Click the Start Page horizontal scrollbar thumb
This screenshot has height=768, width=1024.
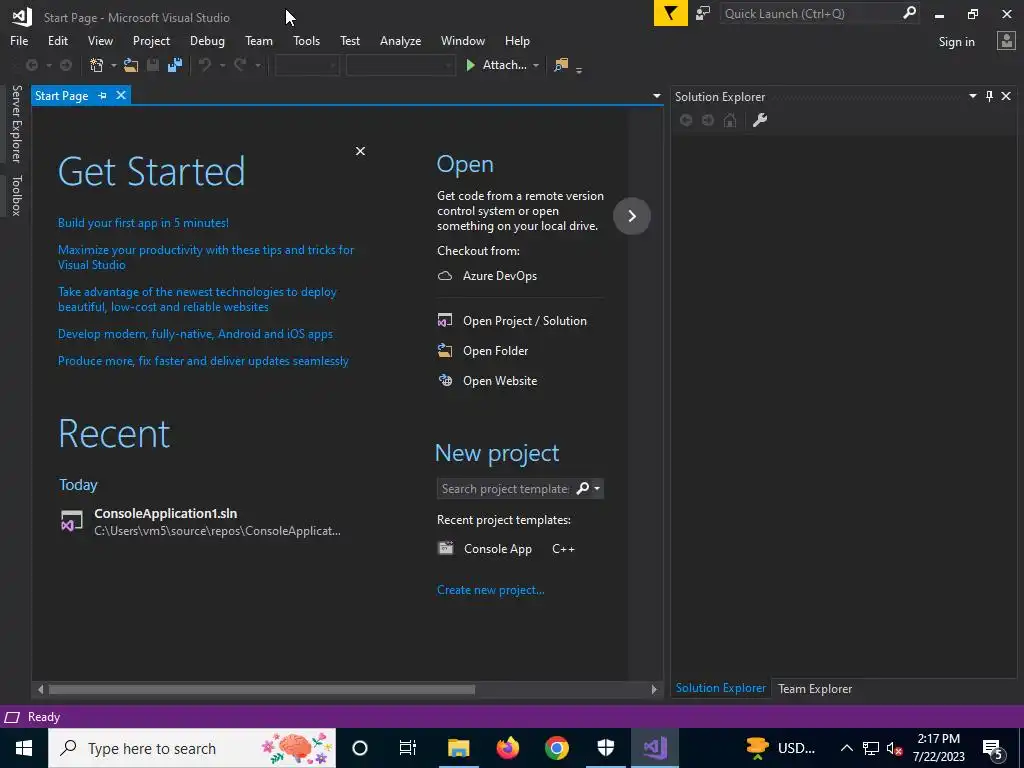[262, 689]
